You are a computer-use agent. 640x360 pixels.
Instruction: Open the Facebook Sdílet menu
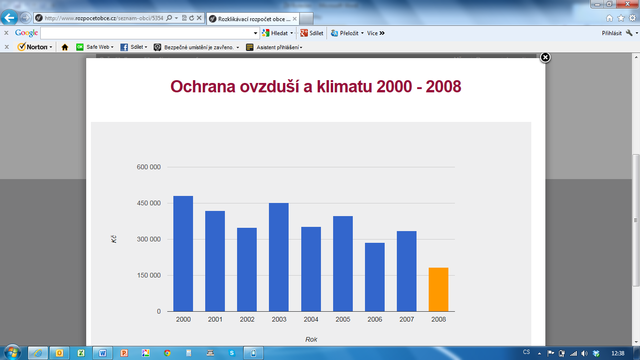pyautogui.click(x=134, y=47)
